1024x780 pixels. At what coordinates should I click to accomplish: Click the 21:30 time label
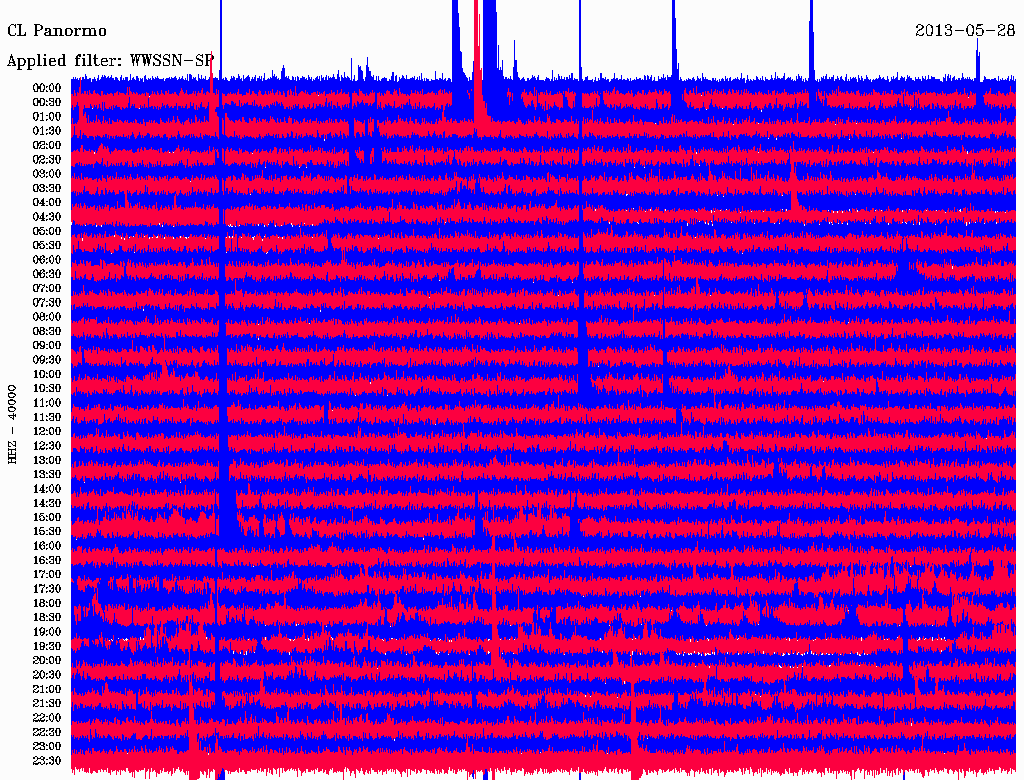(x=47, y=704)
